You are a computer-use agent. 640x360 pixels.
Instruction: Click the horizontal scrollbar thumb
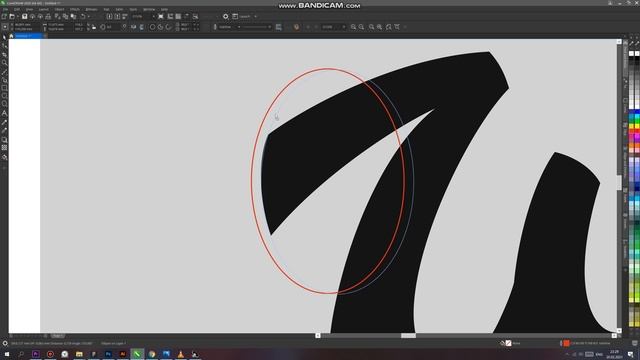pyautogui.click(x=408, y=336)
